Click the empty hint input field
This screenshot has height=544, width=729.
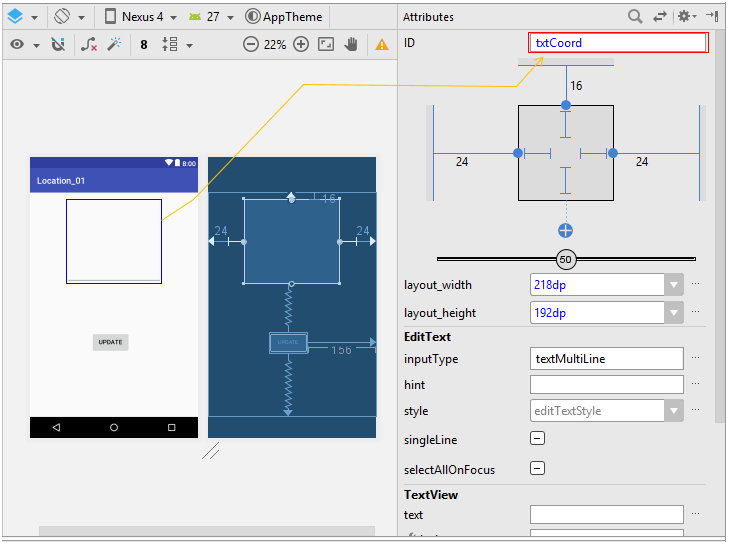point(607,385)
